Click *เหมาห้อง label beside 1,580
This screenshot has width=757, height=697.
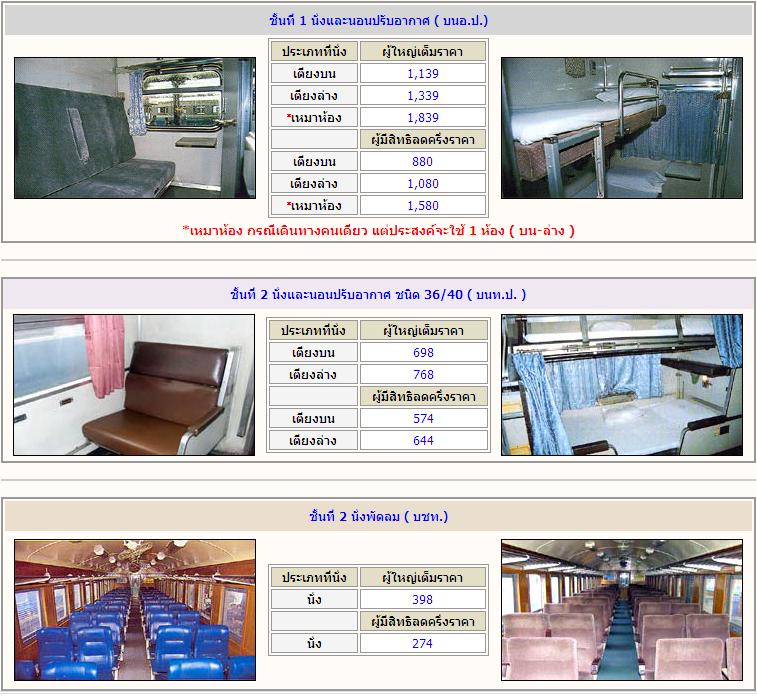[x=314, y=206]
